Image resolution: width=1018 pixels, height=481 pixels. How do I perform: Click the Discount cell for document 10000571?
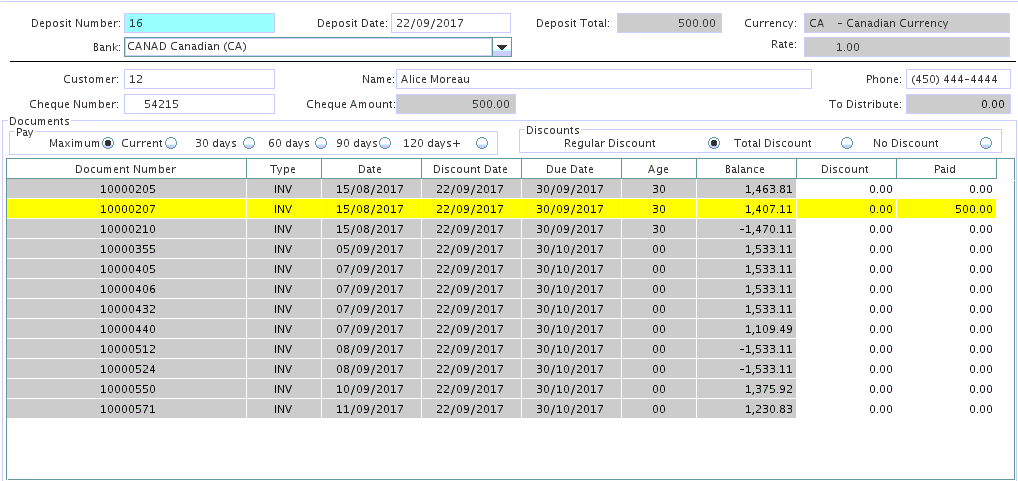846,409
